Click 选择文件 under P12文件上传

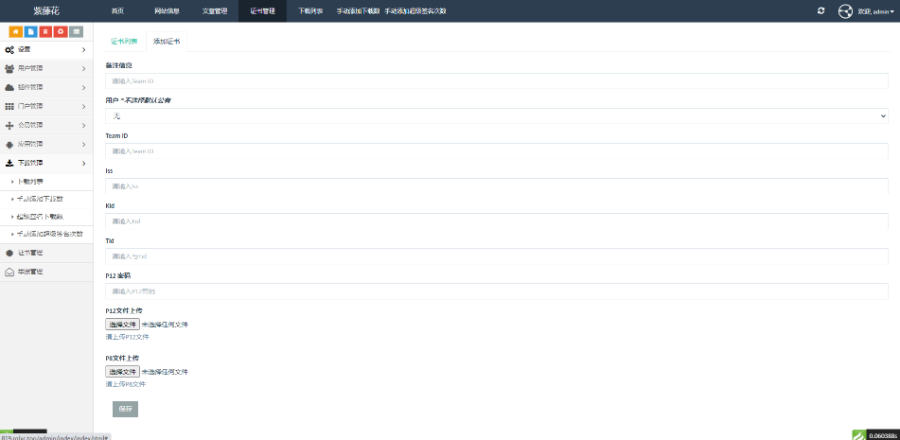(x=123, y=324)
